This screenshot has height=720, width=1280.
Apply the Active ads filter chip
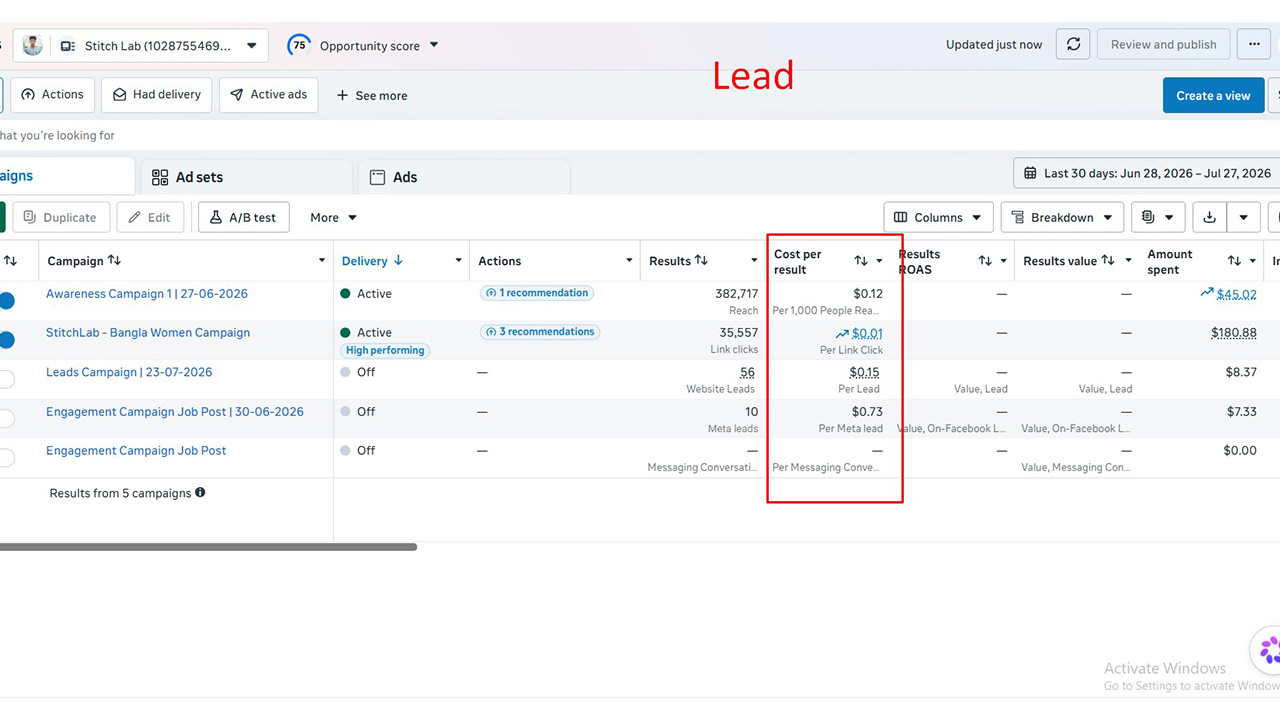pyautogui.click(x=269, y=95)
